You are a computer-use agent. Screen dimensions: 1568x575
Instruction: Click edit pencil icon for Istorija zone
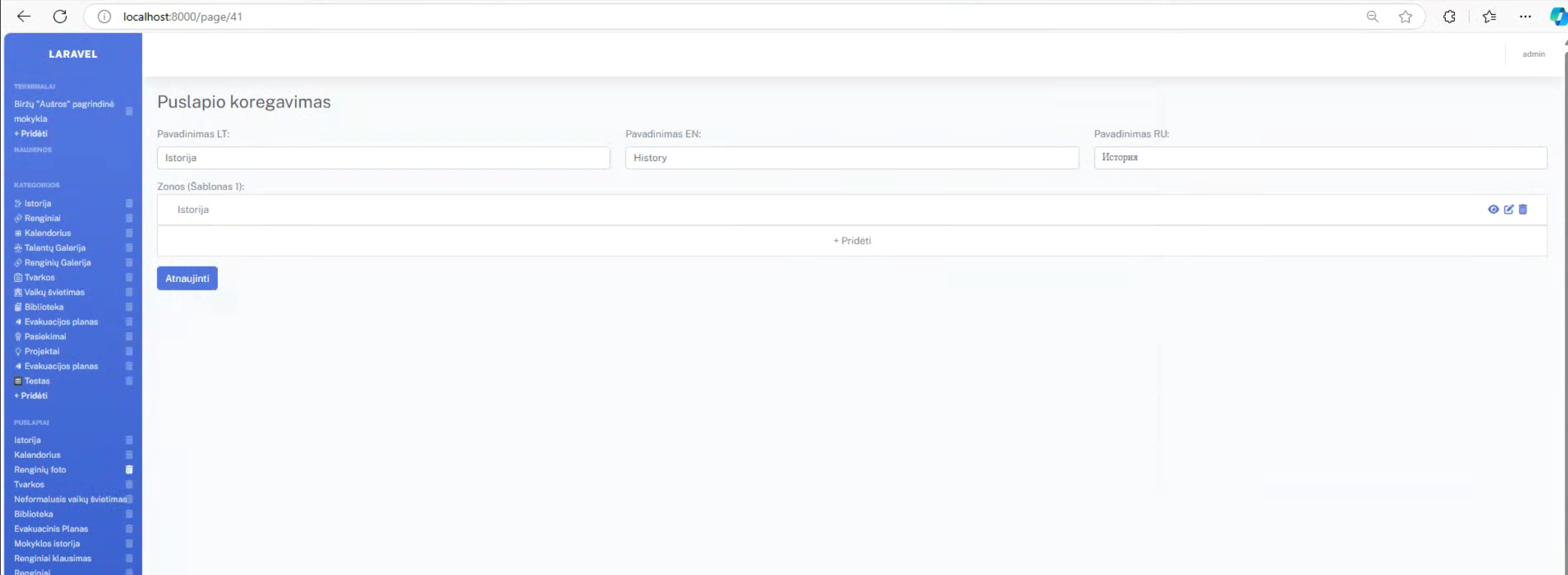point(1509,210)
